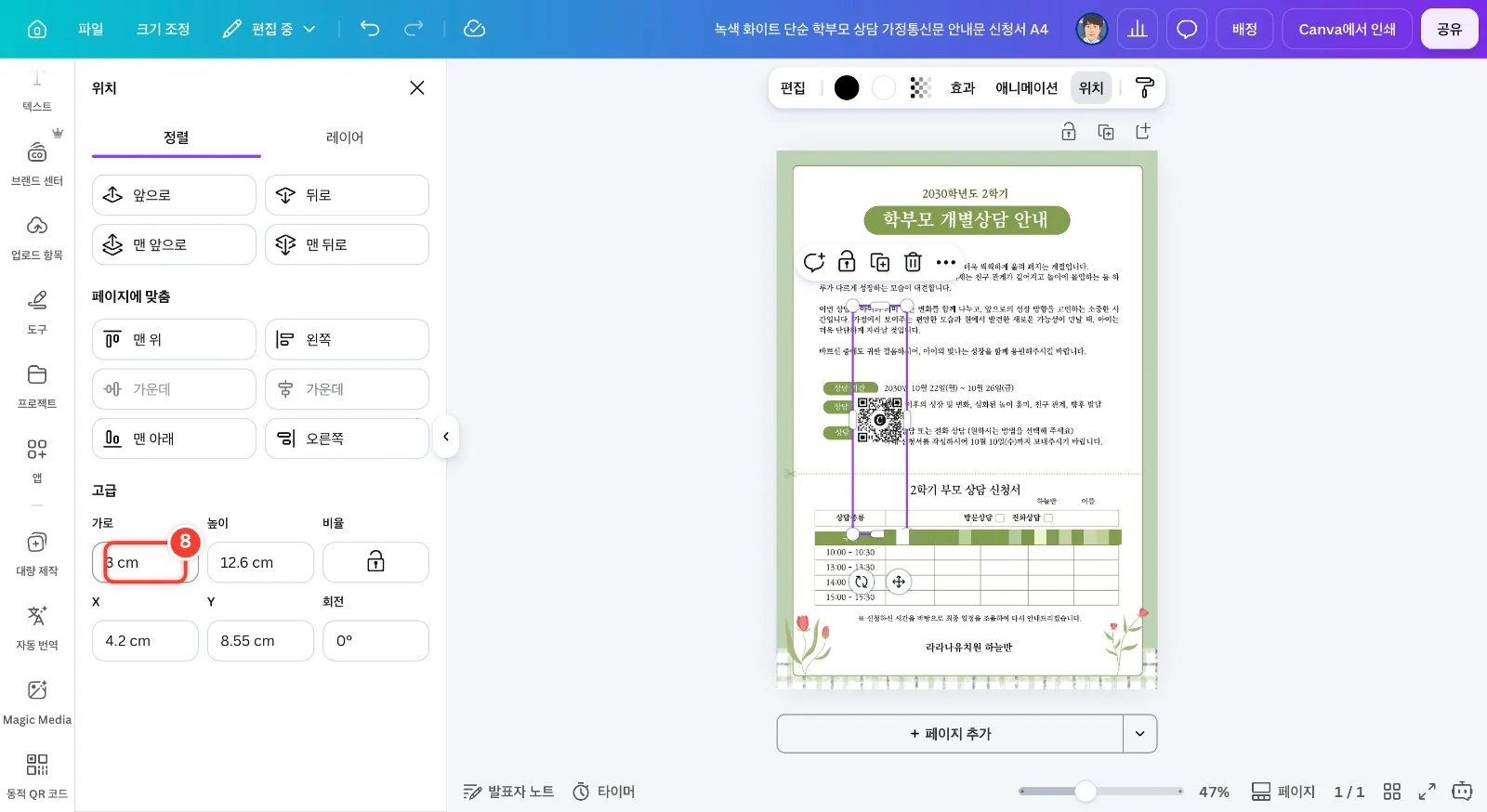
Task: Collapse the side panel with arrow handle
Action: (x=446, y=437)
